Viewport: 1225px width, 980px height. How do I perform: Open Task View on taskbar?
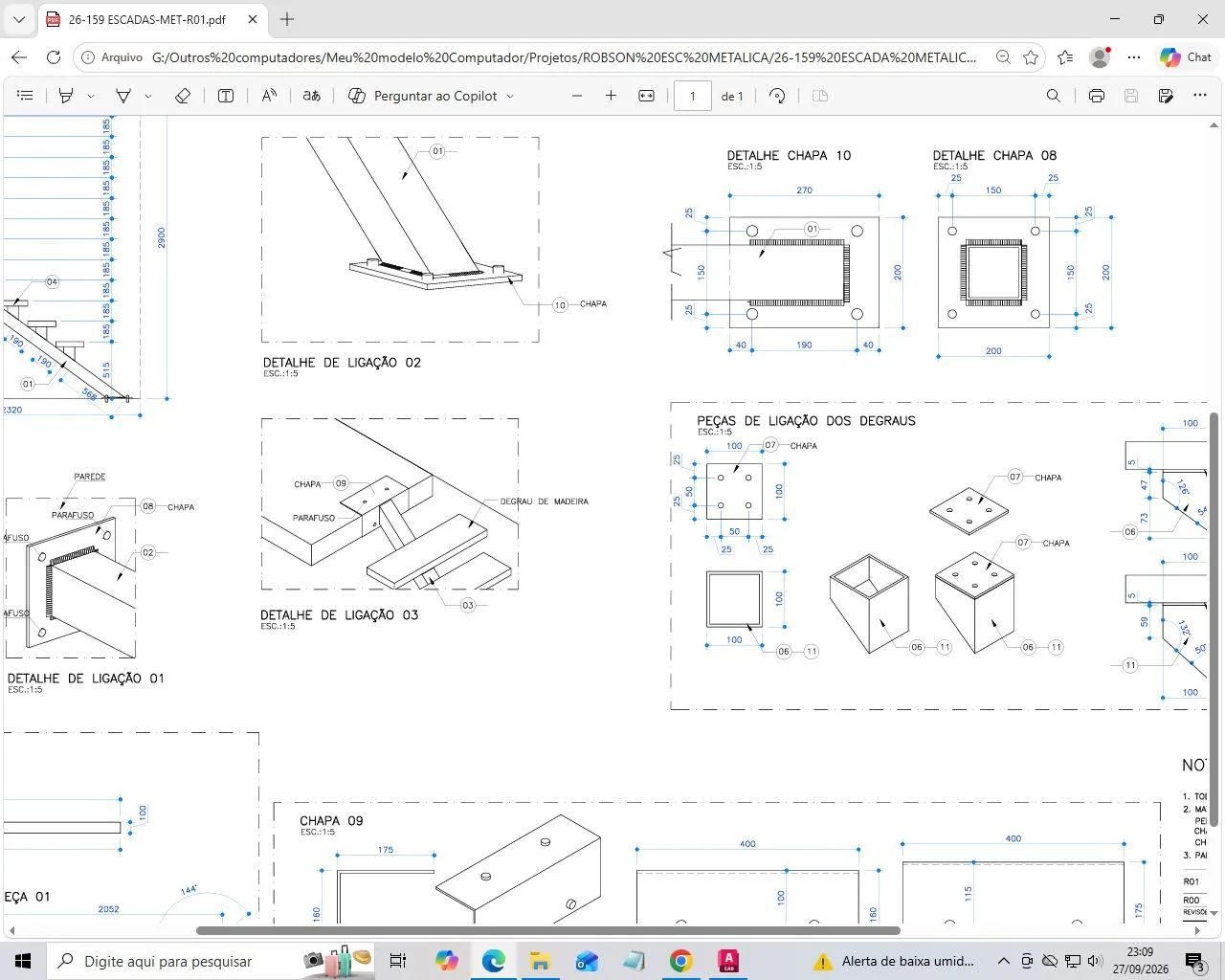398,961
